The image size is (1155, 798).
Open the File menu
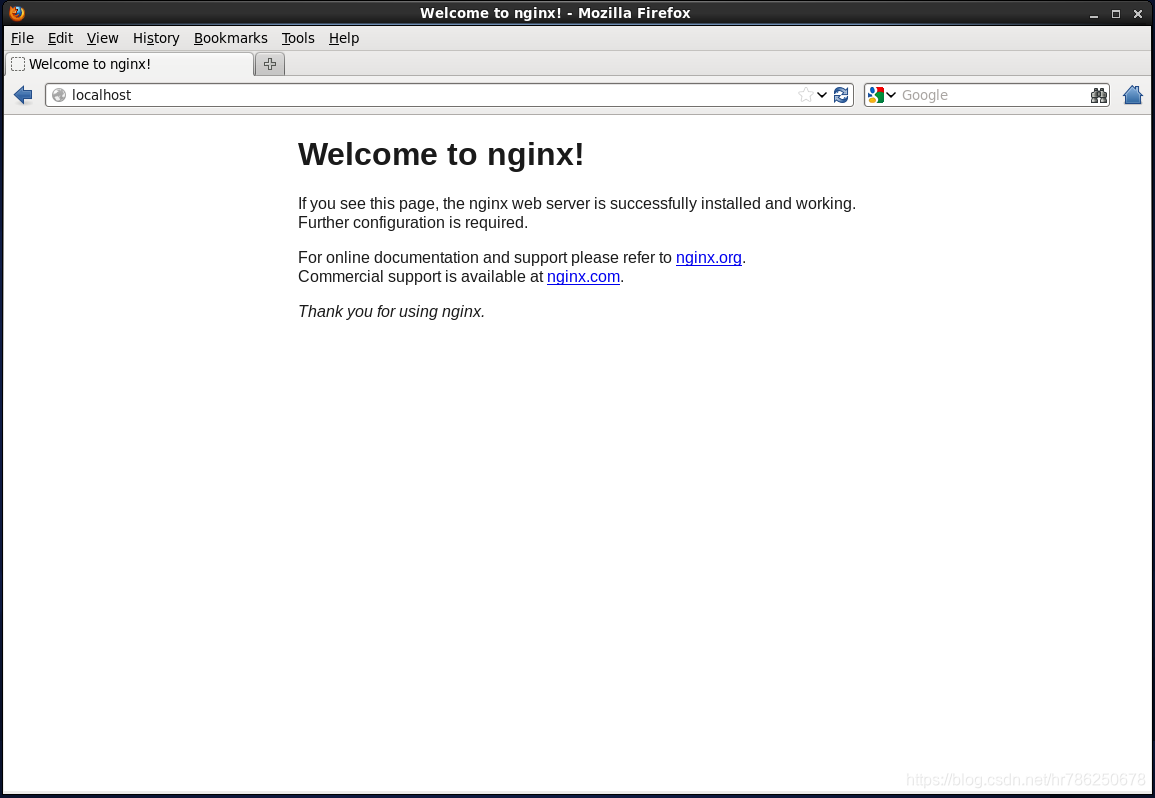coord(22,38)
